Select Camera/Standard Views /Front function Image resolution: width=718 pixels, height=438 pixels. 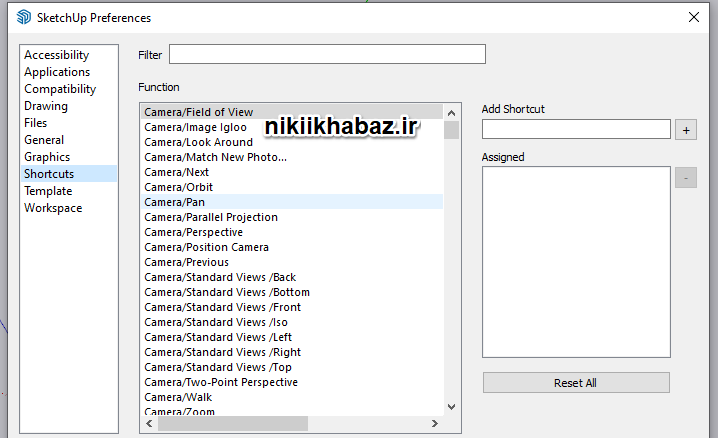292,308
